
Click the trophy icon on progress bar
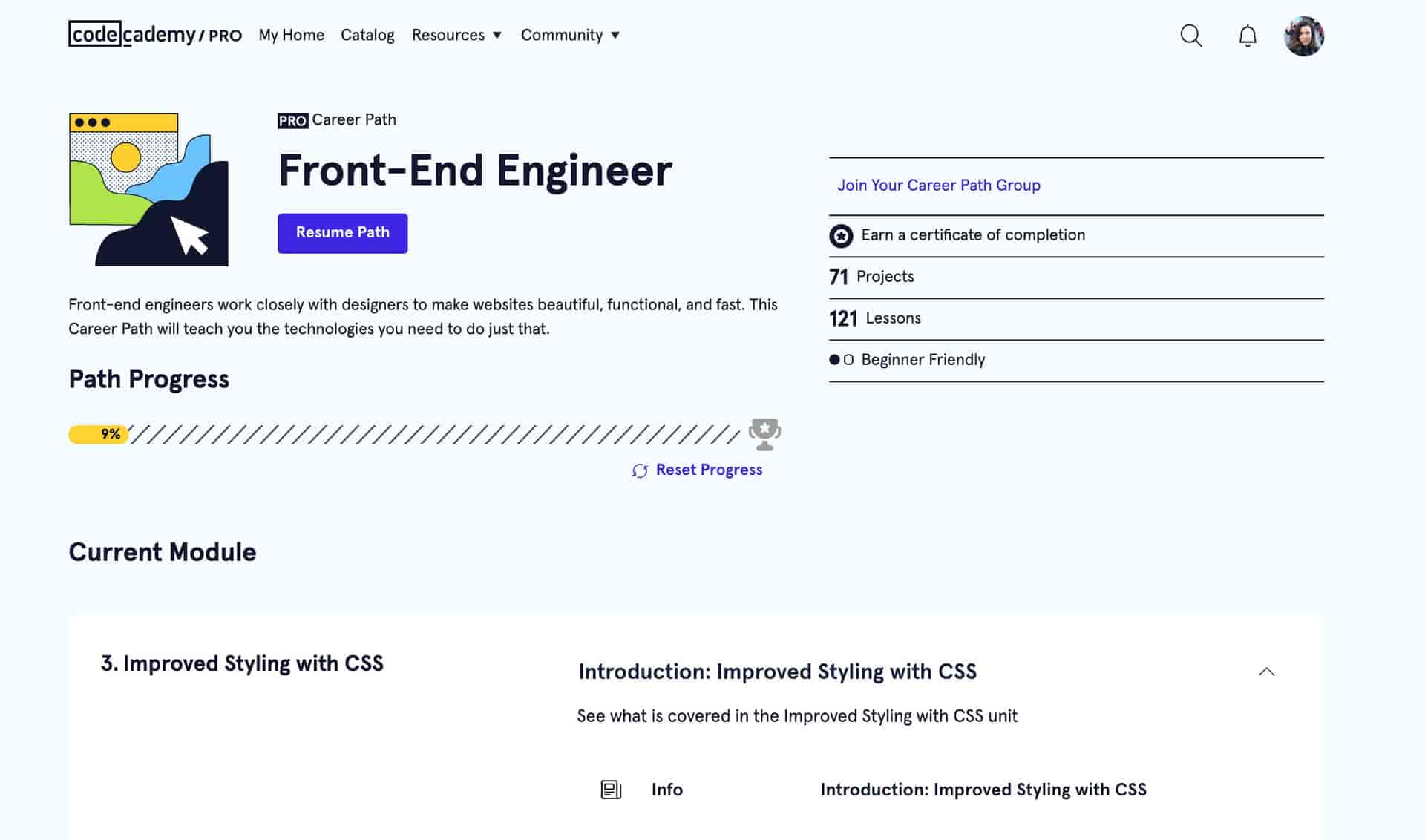(764, 434)
